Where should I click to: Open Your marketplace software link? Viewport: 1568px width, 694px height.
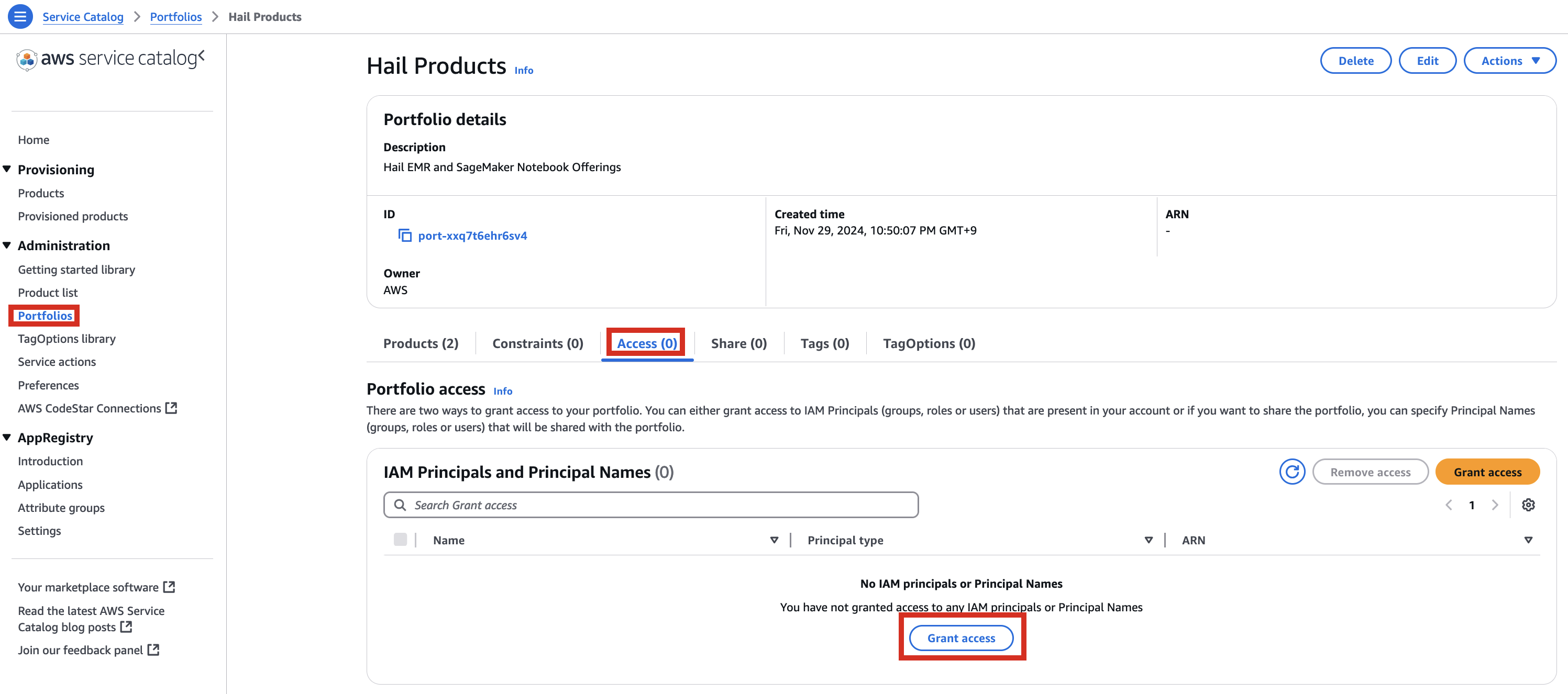click(96, 587)
